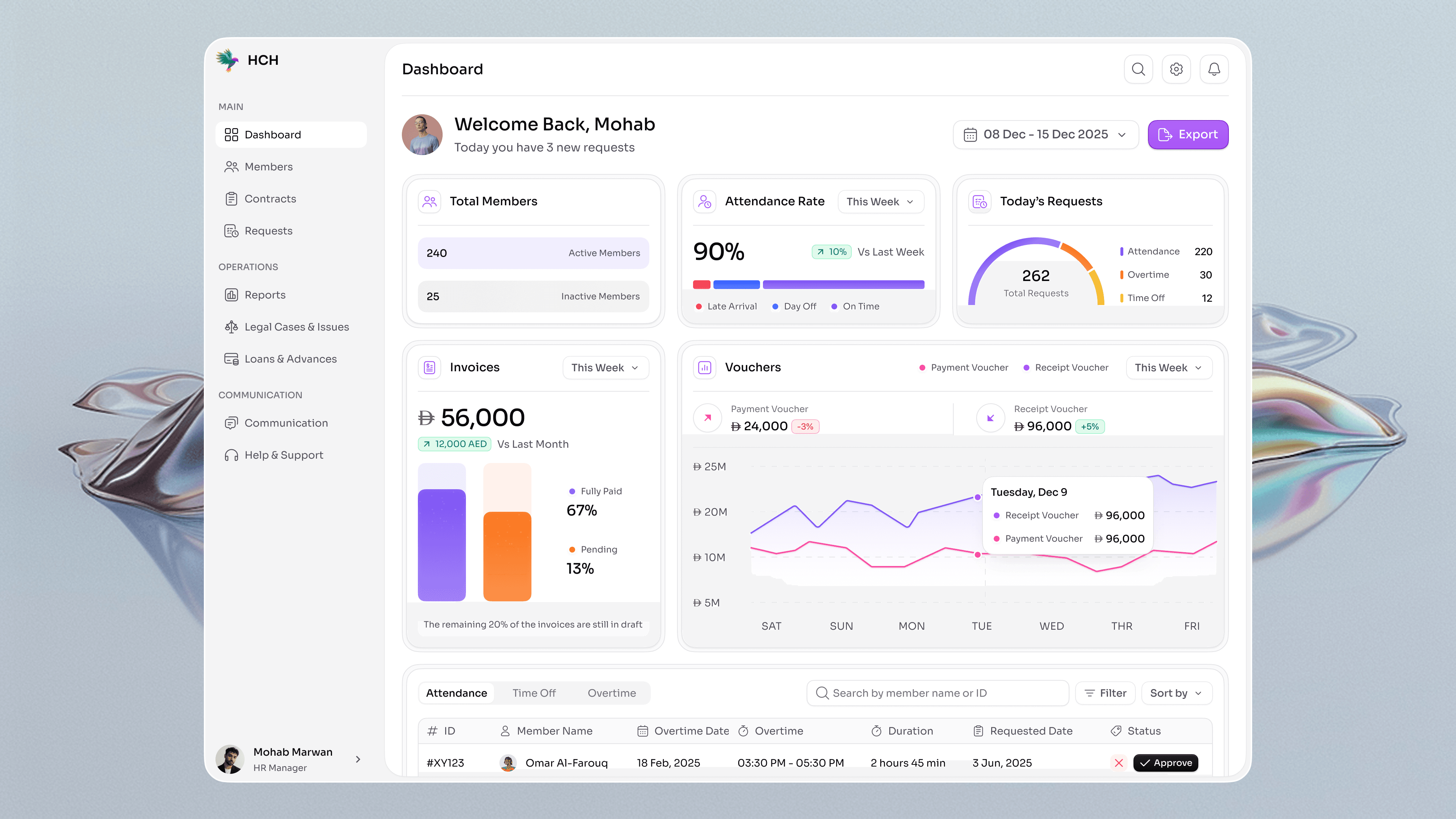The width and height of the screenshot is (1456, 819).
Task: Open Invoices This Week dropdown
Action: coord(605,367)
